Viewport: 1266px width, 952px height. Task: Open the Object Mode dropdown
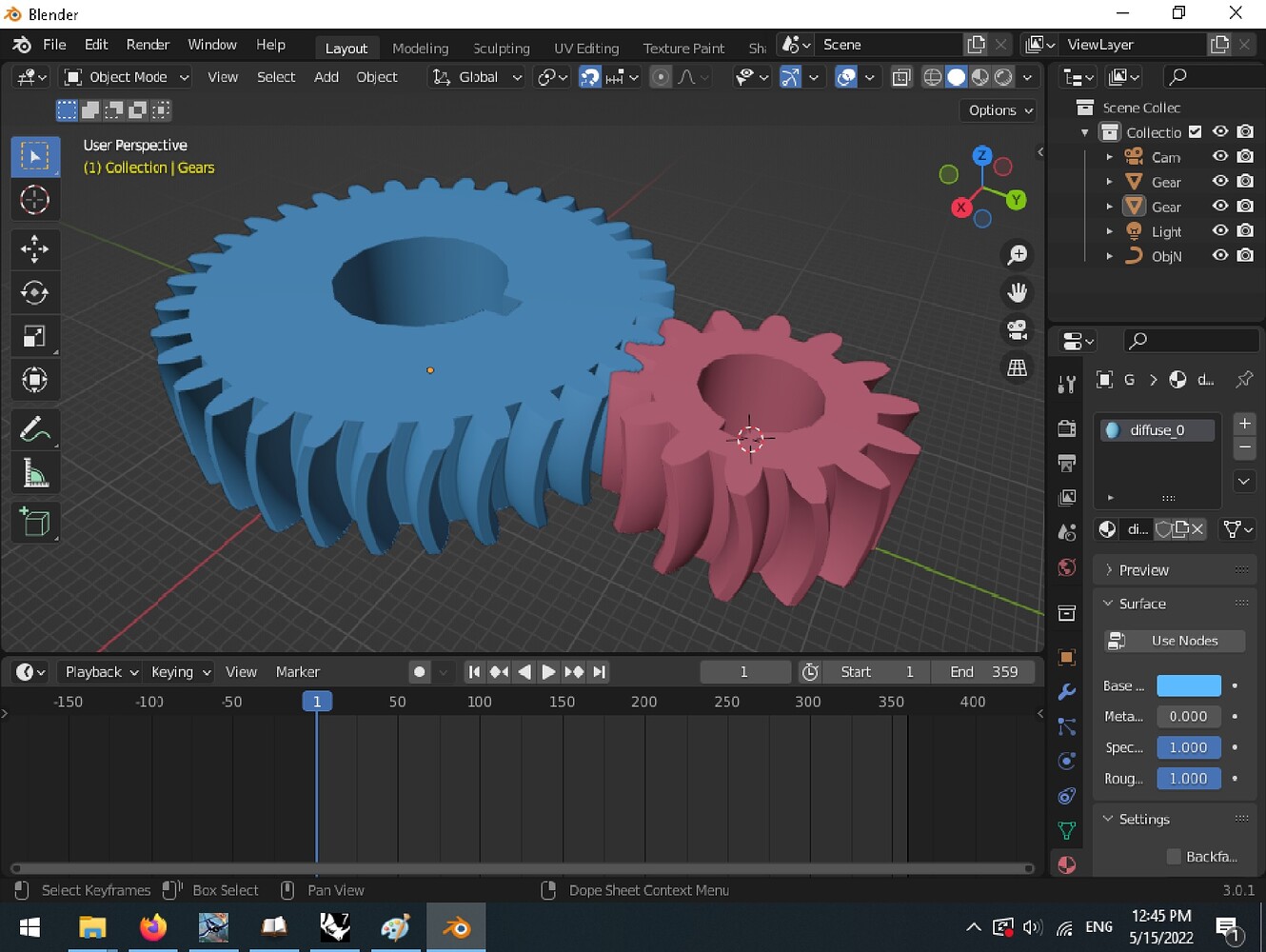pos(125,77)
